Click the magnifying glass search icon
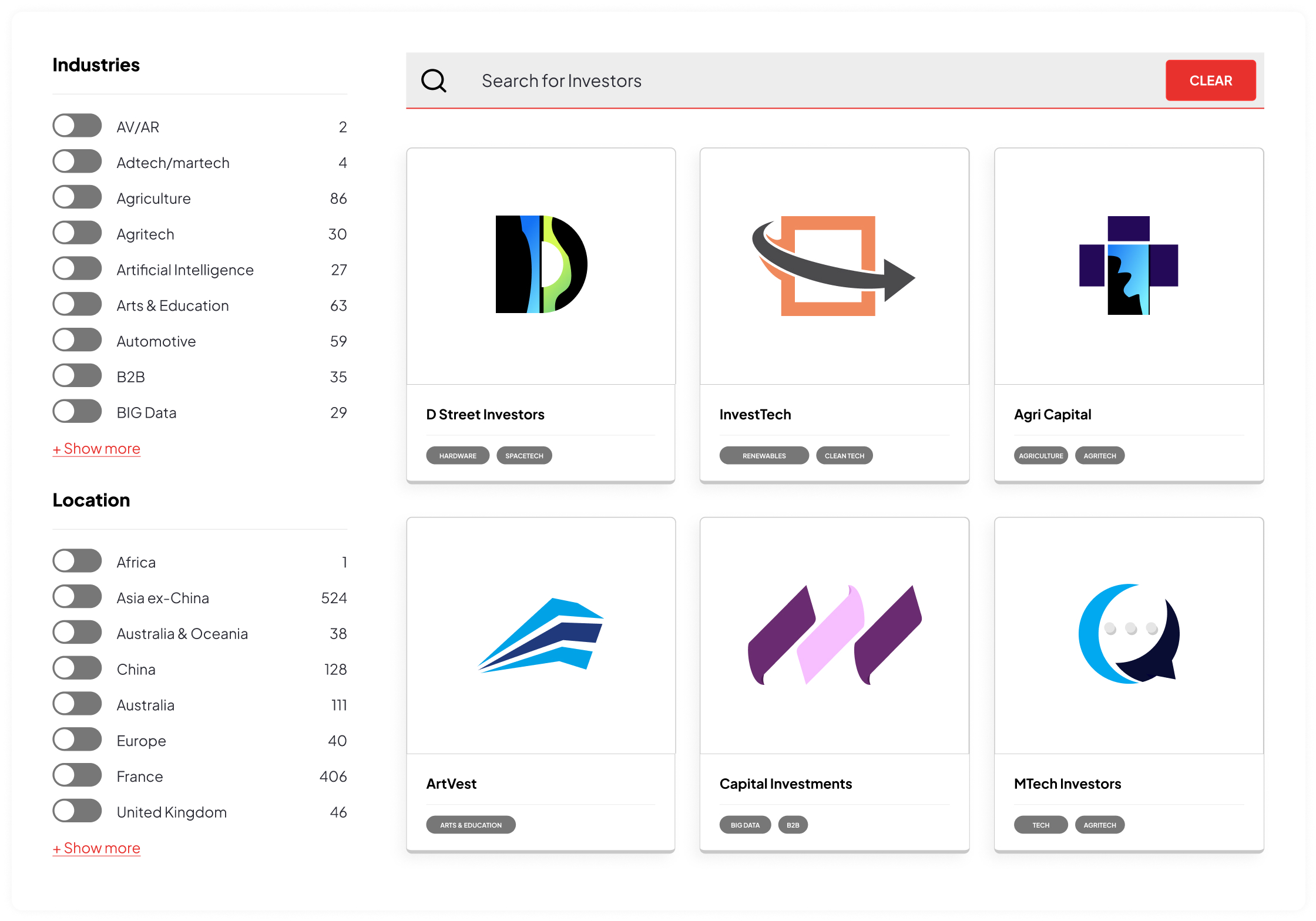1316x921 pixels. (x=434, y=80)
